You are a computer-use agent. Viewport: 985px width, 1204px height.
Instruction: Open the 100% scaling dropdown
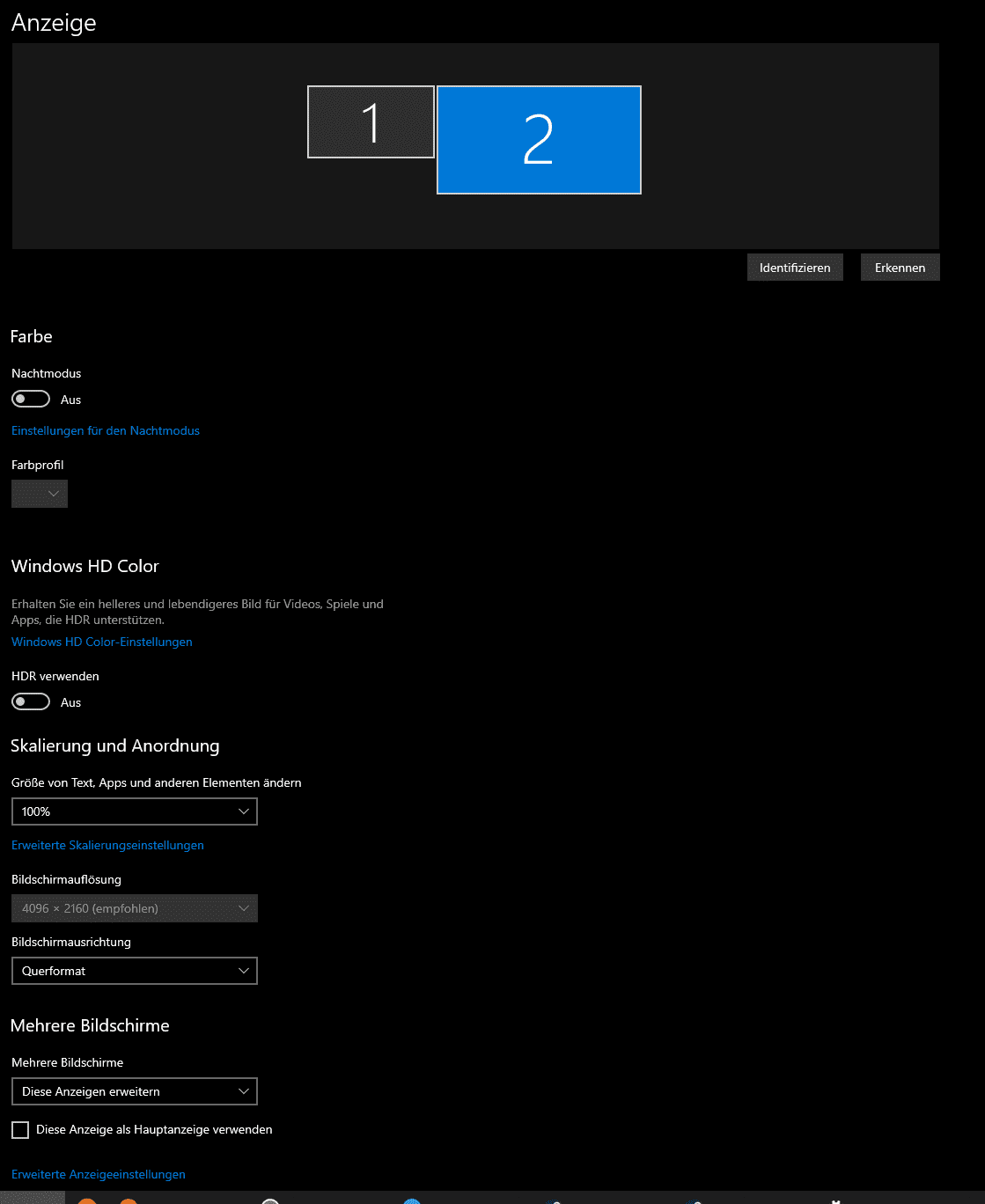click(x=134, y=811)
